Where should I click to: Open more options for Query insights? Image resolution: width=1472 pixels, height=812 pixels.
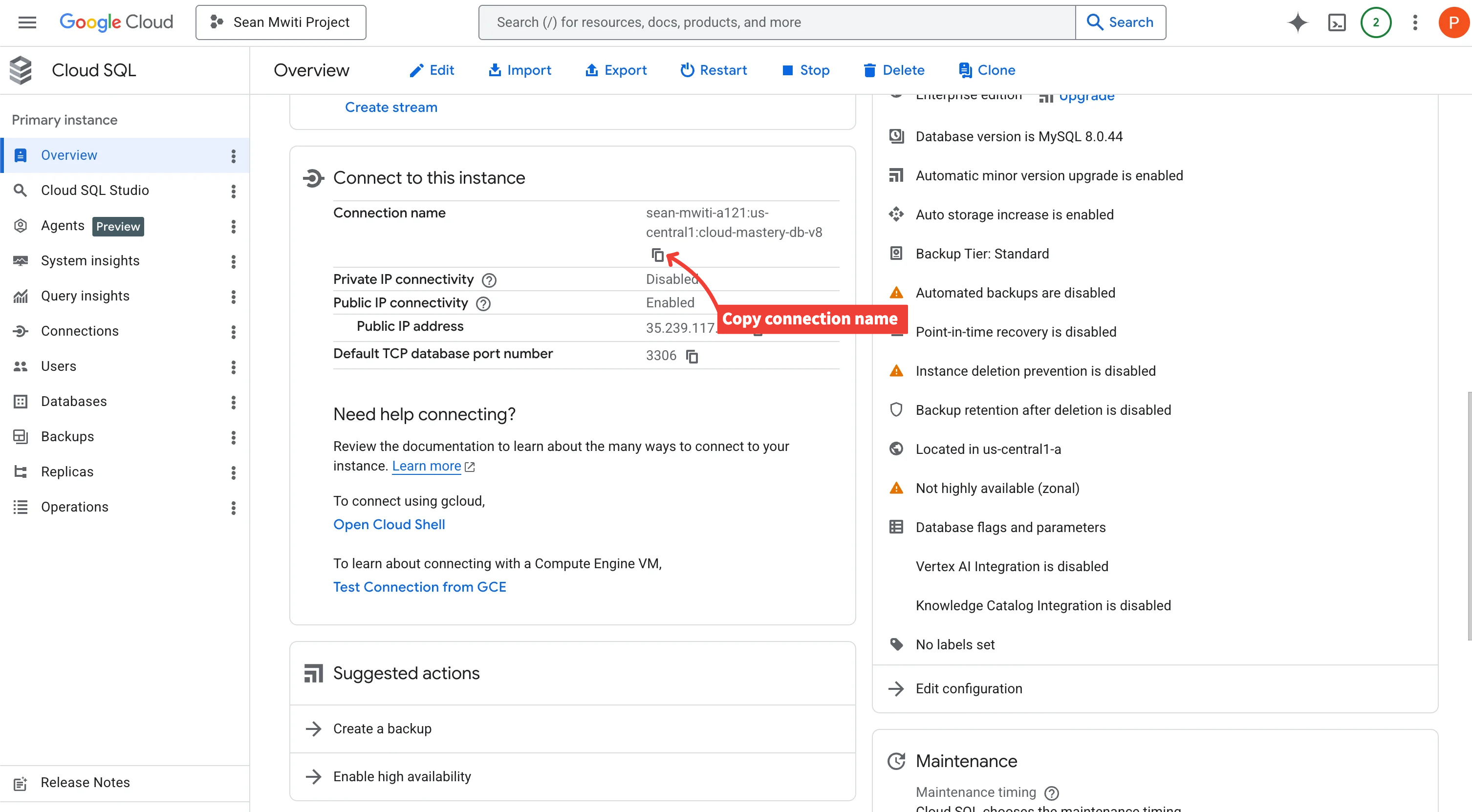[x=233, y=297]
